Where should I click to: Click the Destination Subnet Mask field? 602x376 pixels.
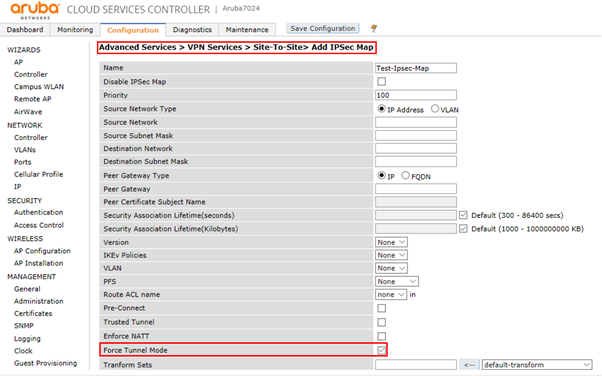[416, 161]
